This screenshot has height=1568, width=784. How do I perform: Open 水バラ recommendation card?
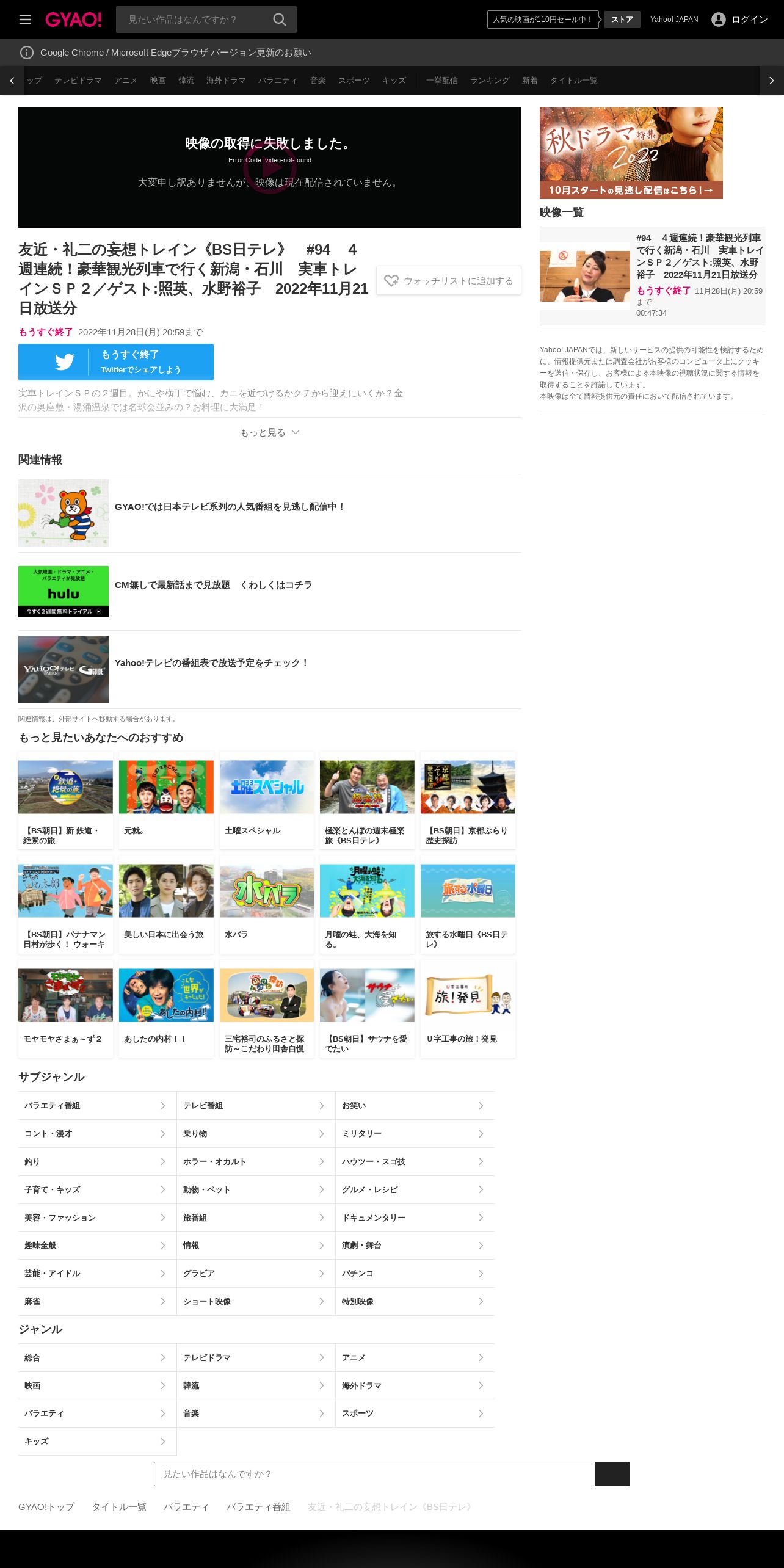(x=267, y=904)
